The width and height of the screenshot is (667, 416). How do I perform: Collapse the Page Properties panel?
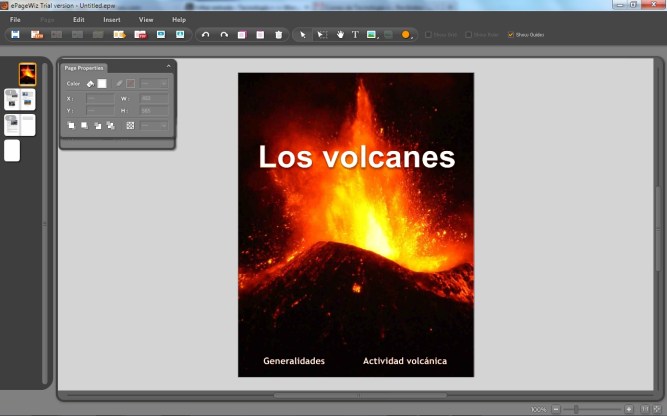click(x=168, y=67)
